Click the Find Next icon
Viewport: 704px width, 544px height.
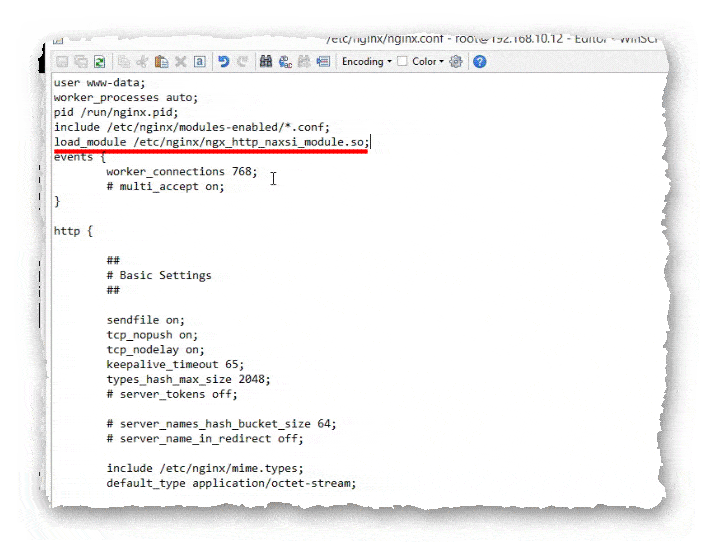click(x=304, y=61)
